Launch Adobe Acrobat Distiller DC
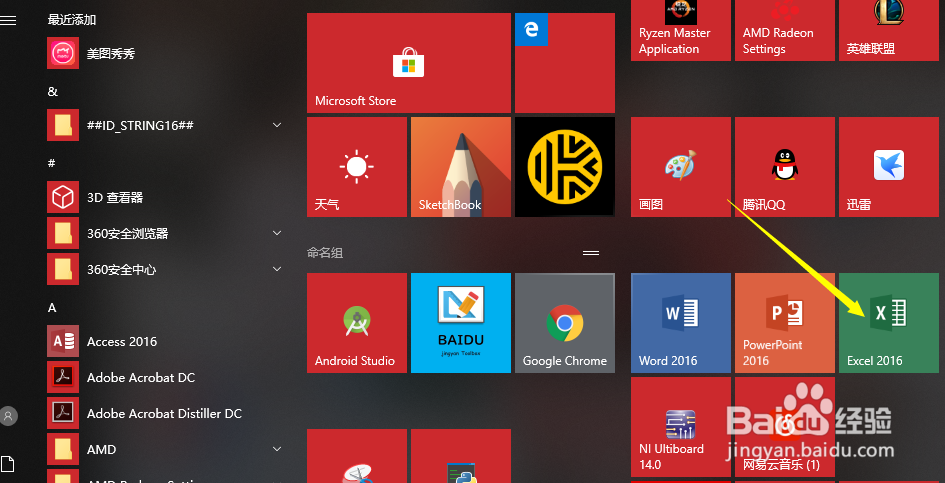 tap(166, 414)
